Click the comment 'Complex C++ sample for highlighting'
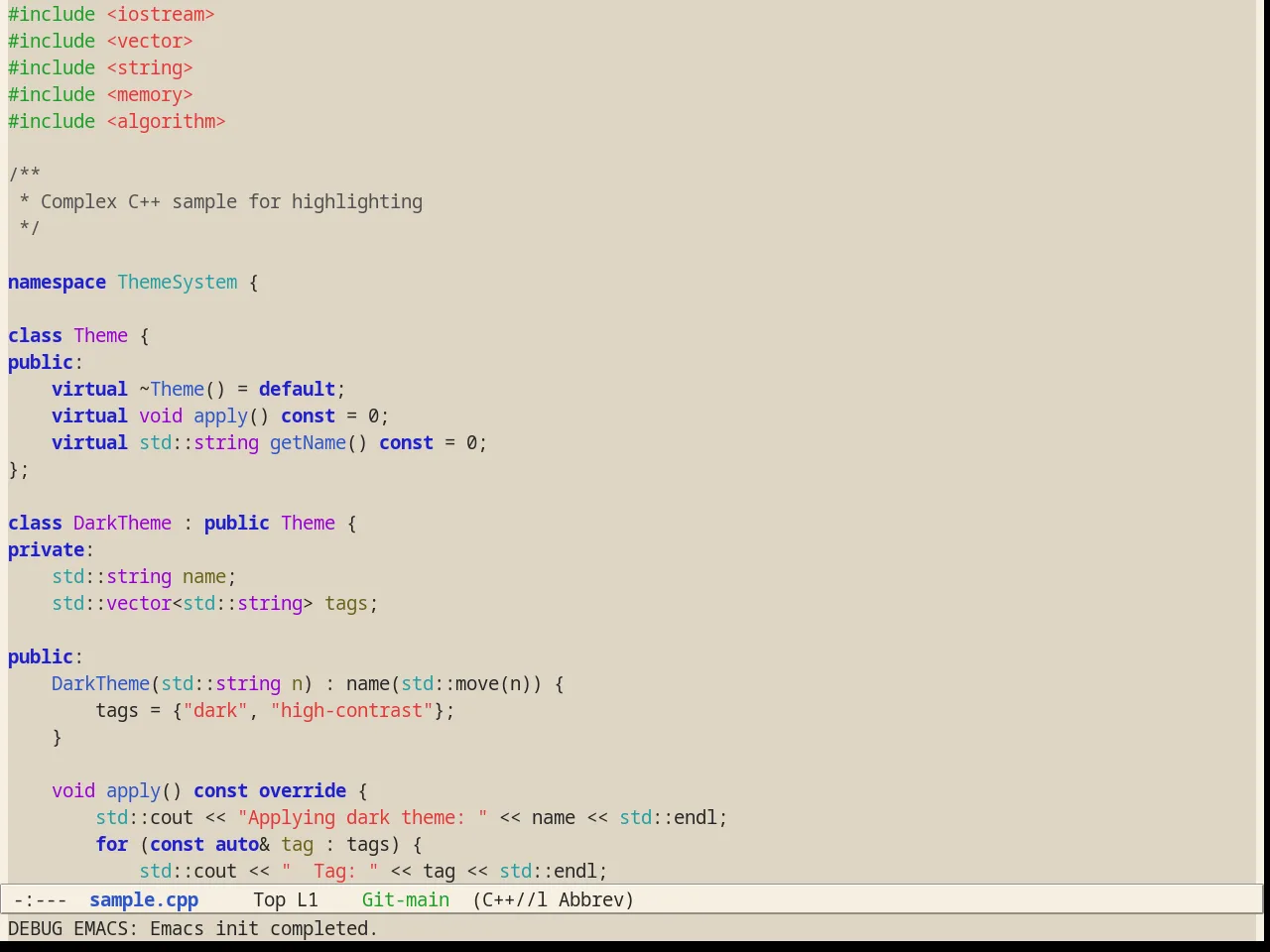This screenshot has height=952, width=1270. point(231,201)
